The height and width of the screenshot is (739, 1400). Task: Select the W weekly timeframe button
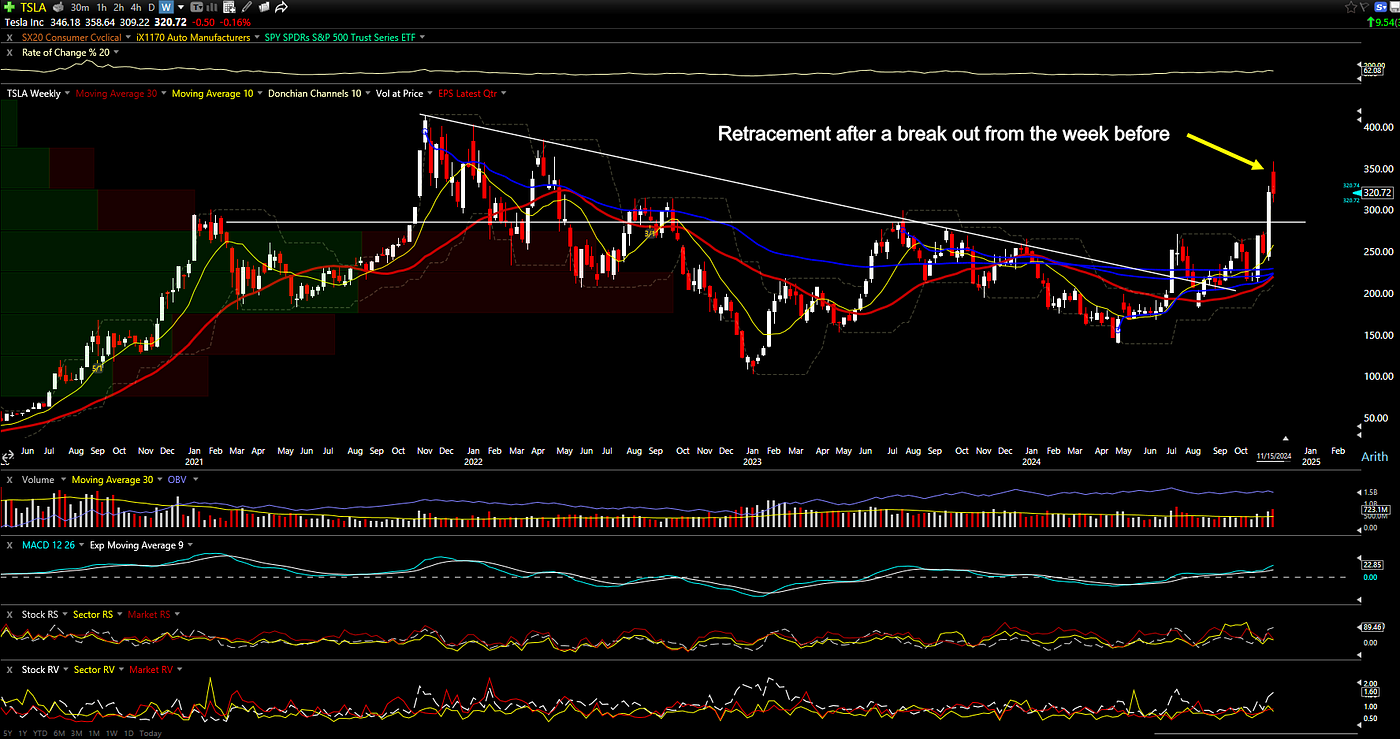(x=166, y=7)
